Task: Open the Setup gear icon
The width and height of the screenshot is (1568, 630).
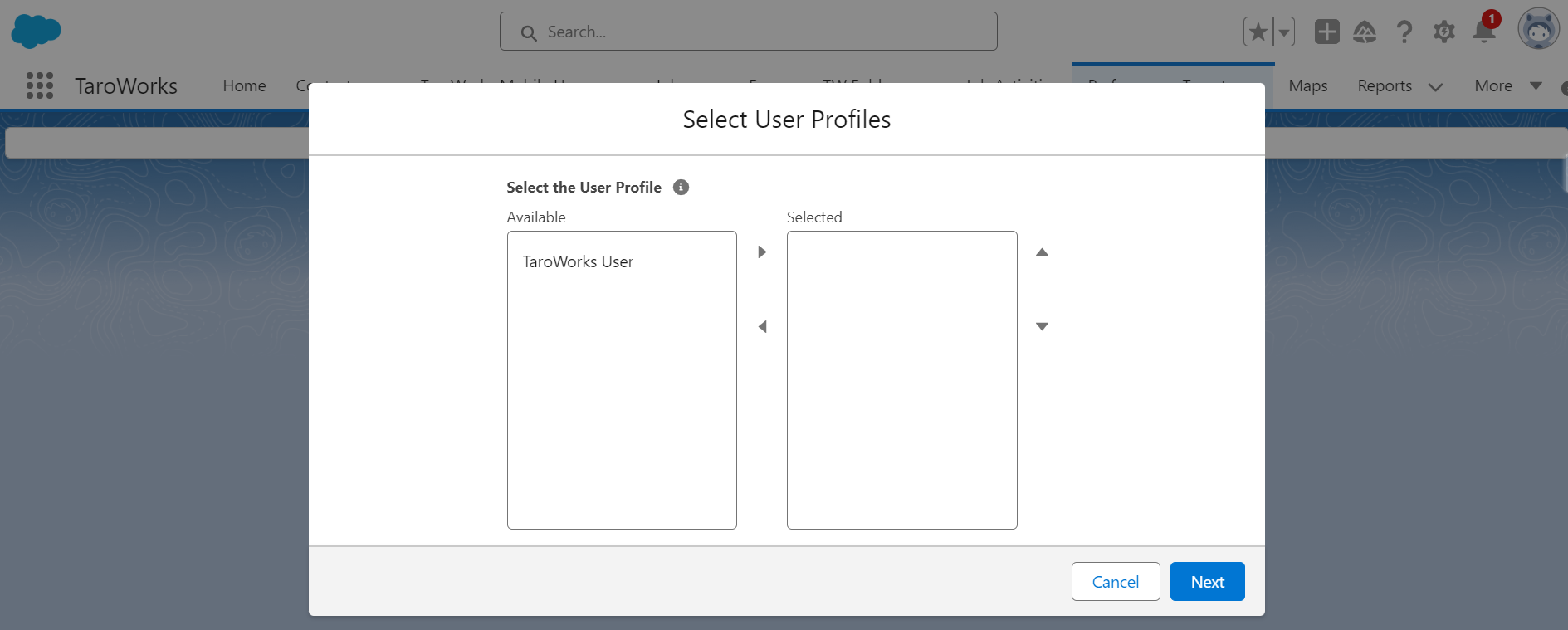Action: pyautogui.click(x=1443, y=32)
